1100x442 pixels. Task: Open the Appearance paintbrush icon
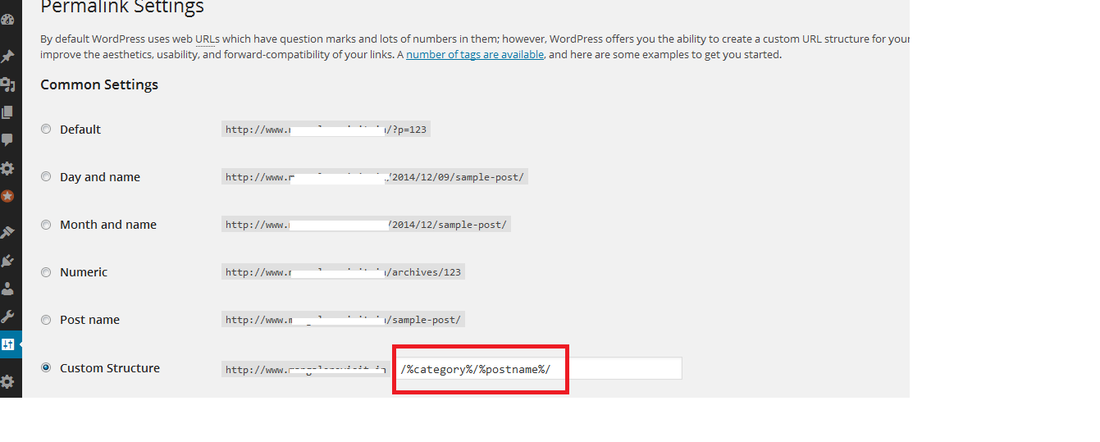(7, 232)
